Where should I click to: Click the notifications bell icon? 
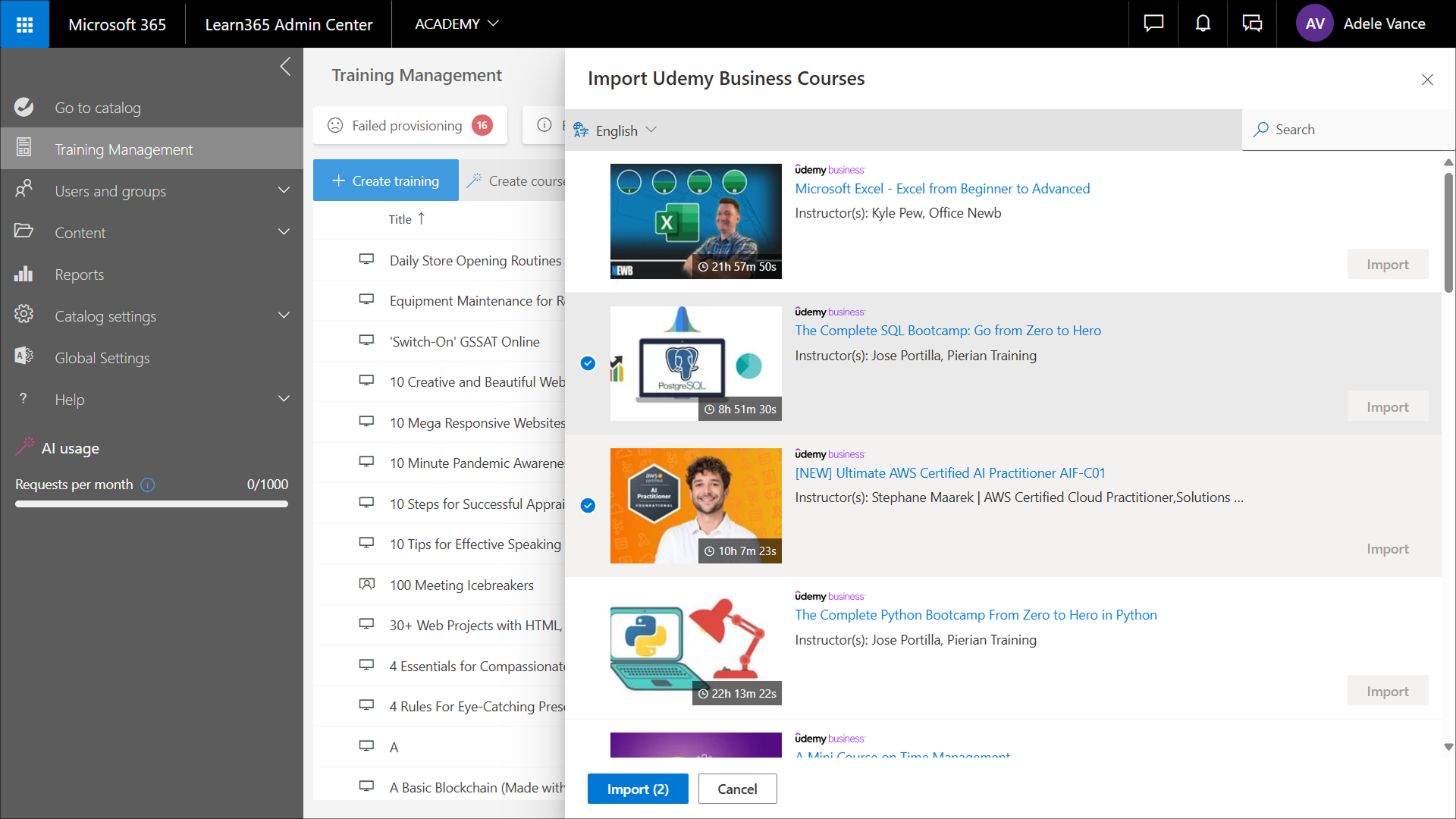click(x=1203, y=24)
